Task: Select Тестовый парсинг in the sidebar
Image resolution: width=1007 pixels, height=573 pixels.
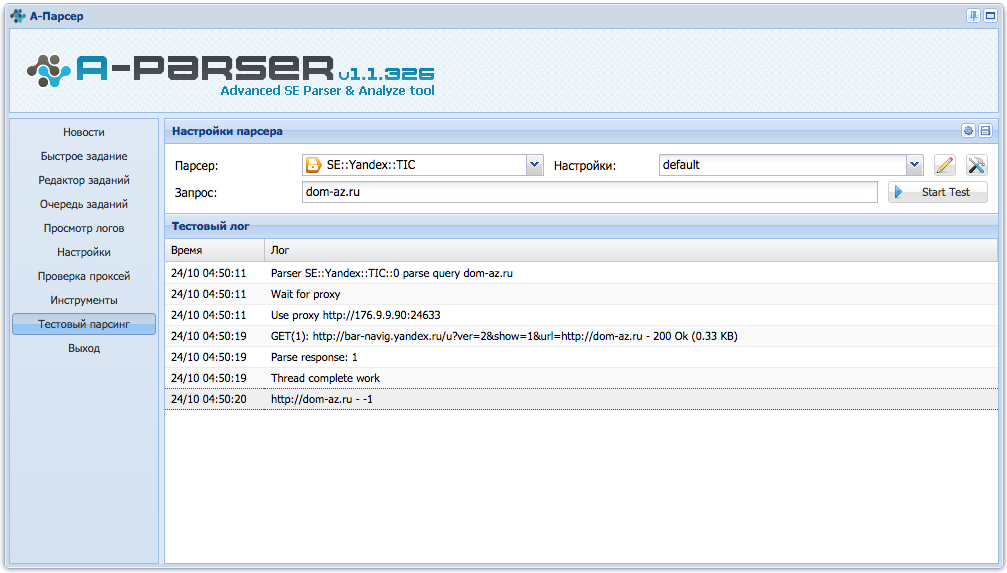Action: coord(83,324)
